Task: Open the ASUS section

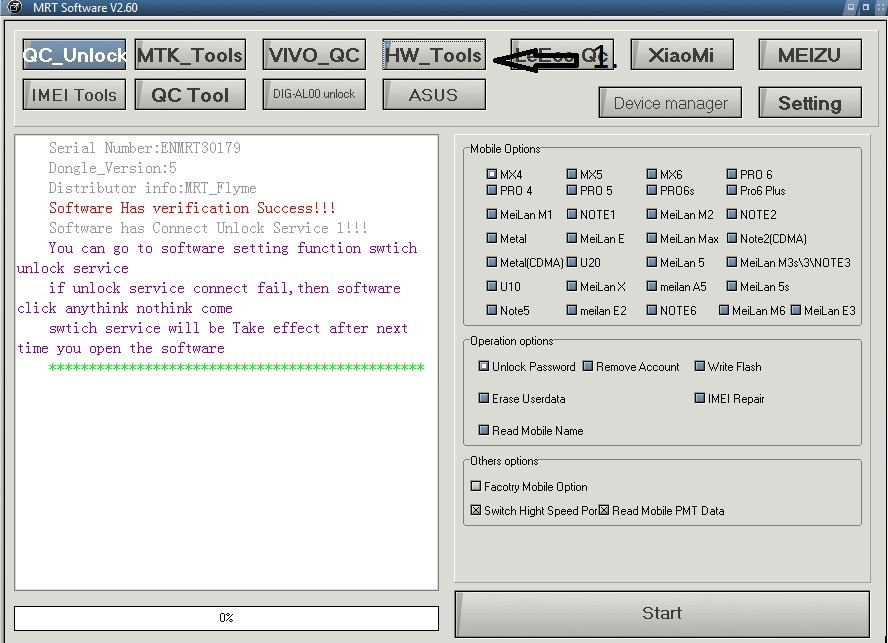Action: pos(434,95)
